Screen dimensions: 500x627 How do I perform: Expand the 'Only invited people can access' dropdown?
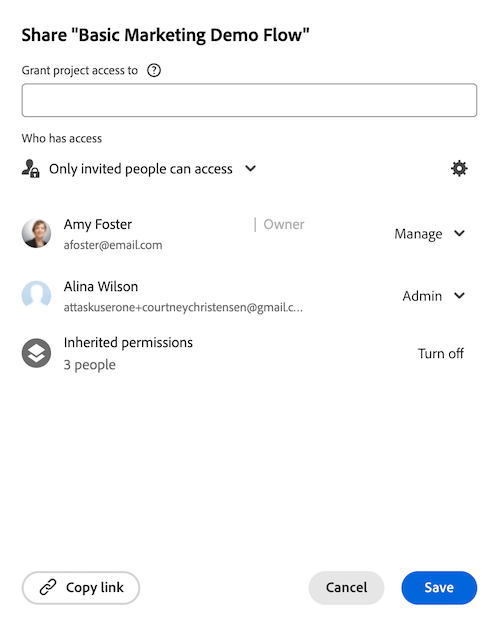coord(152,169)
